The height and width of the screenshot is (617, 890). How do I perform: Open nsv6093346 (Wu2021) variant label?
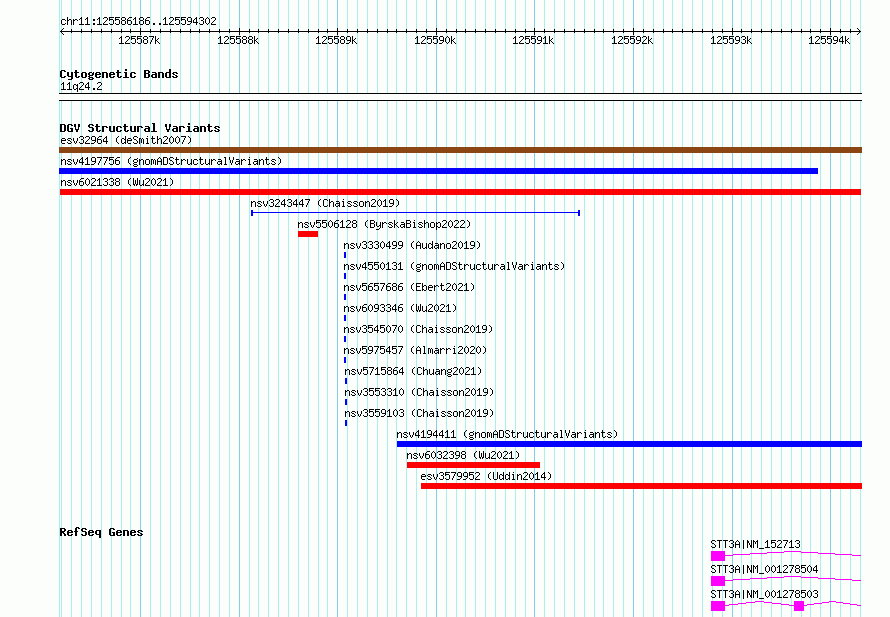tap(400, 308)
